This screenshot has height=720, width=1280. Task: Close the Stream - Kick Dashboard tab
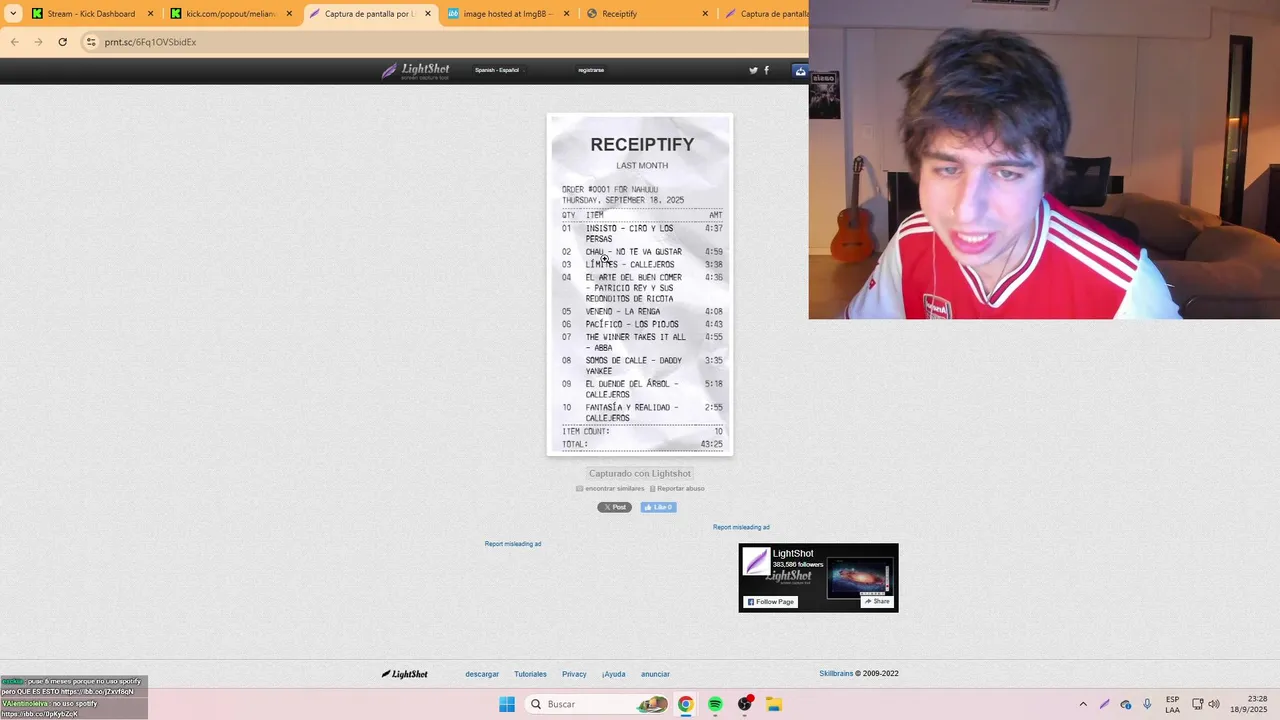point(151,14)
